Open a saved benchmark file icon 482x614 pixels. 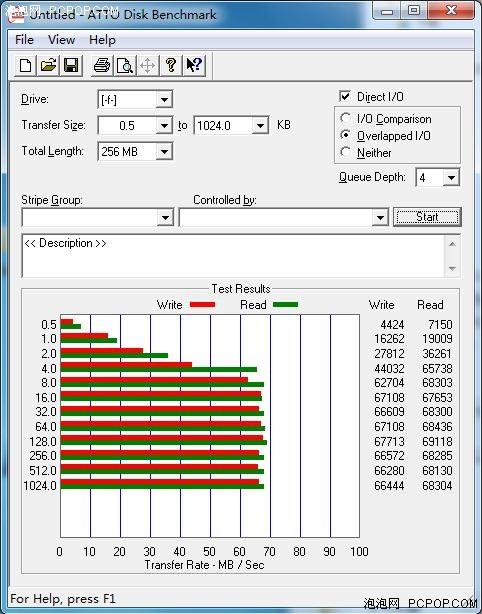[x=48, y=65]
